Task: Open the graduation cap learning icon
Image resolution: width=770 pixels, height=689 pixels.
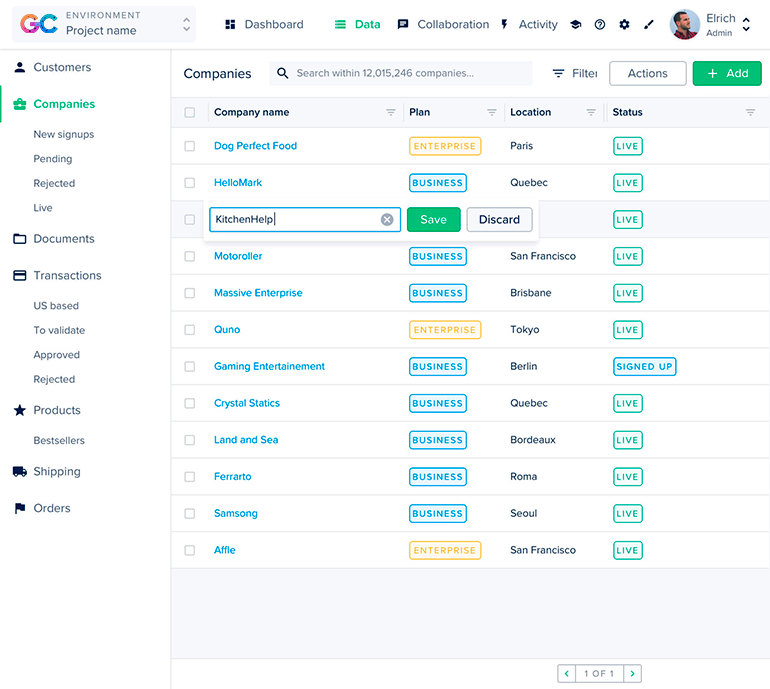Action: coord(575,25)
